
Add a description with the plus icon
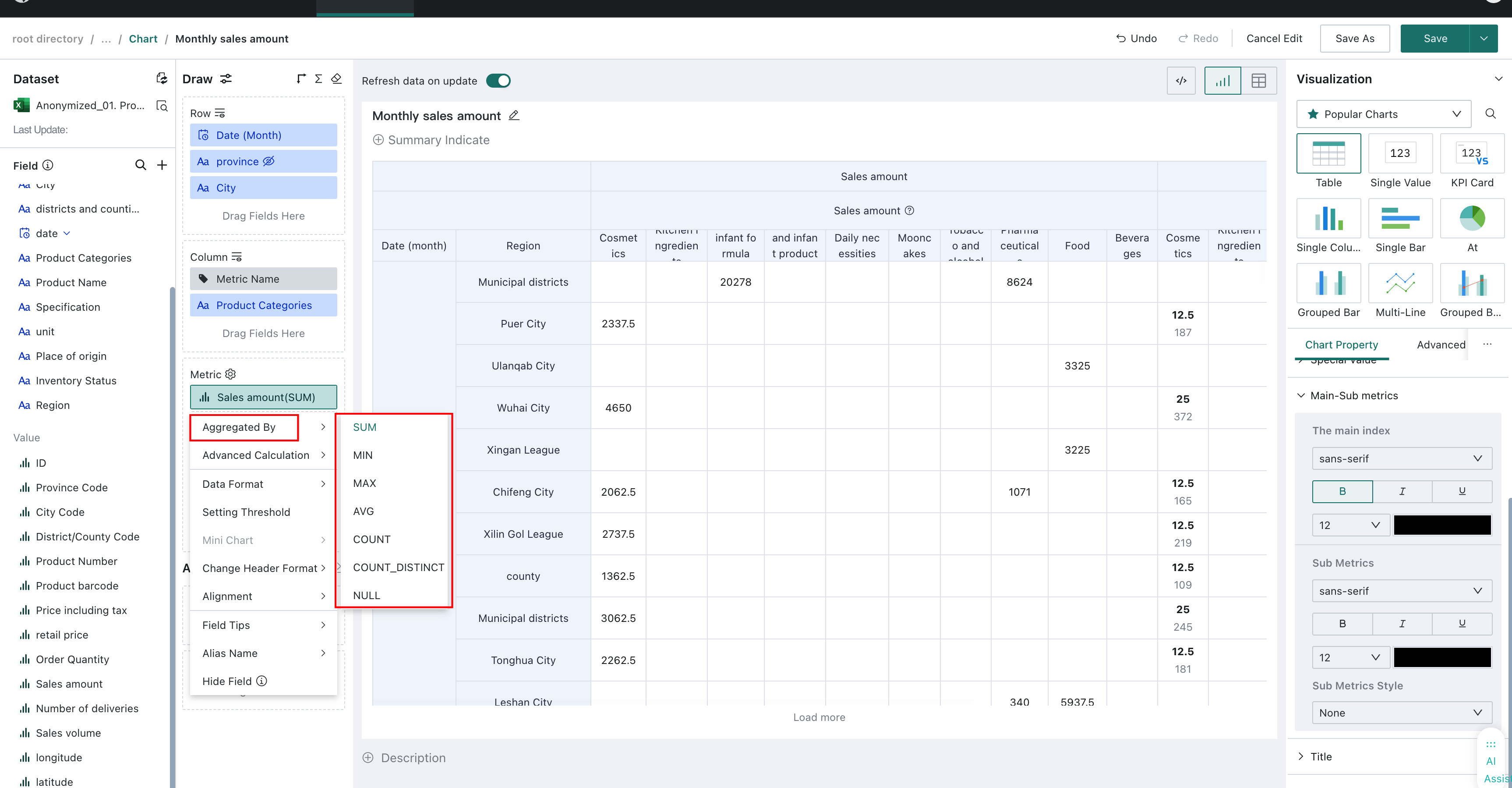point(368,757)
